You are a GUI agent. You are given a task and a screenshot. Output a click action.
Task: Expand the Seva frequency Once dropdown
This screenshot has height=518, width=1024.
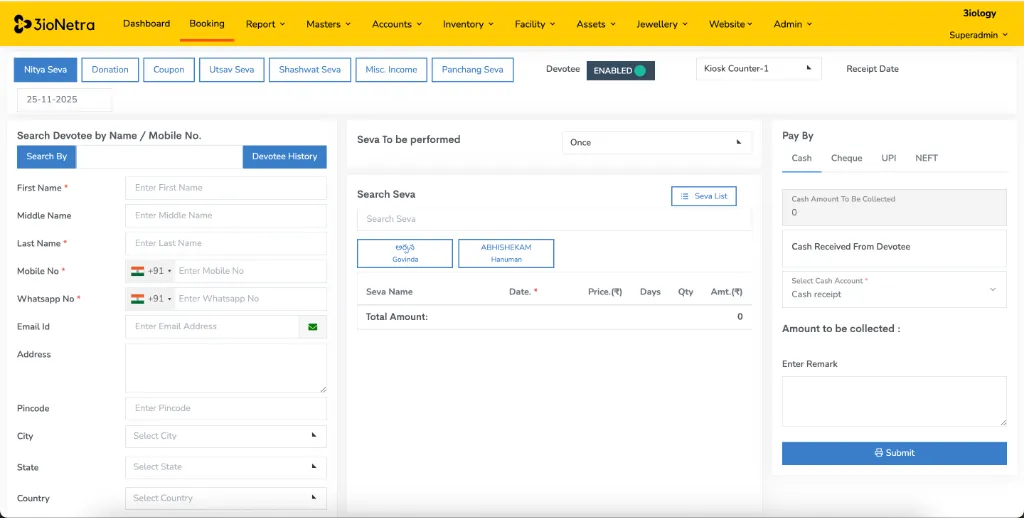656,142
